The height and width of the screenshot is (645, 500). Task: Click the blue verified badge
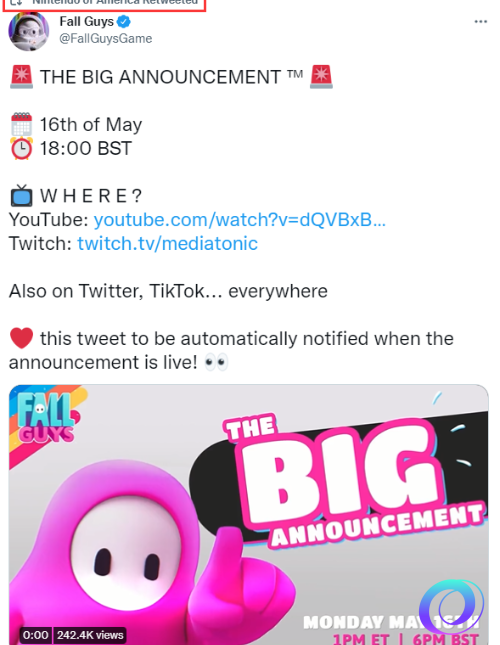coord(124,21)
